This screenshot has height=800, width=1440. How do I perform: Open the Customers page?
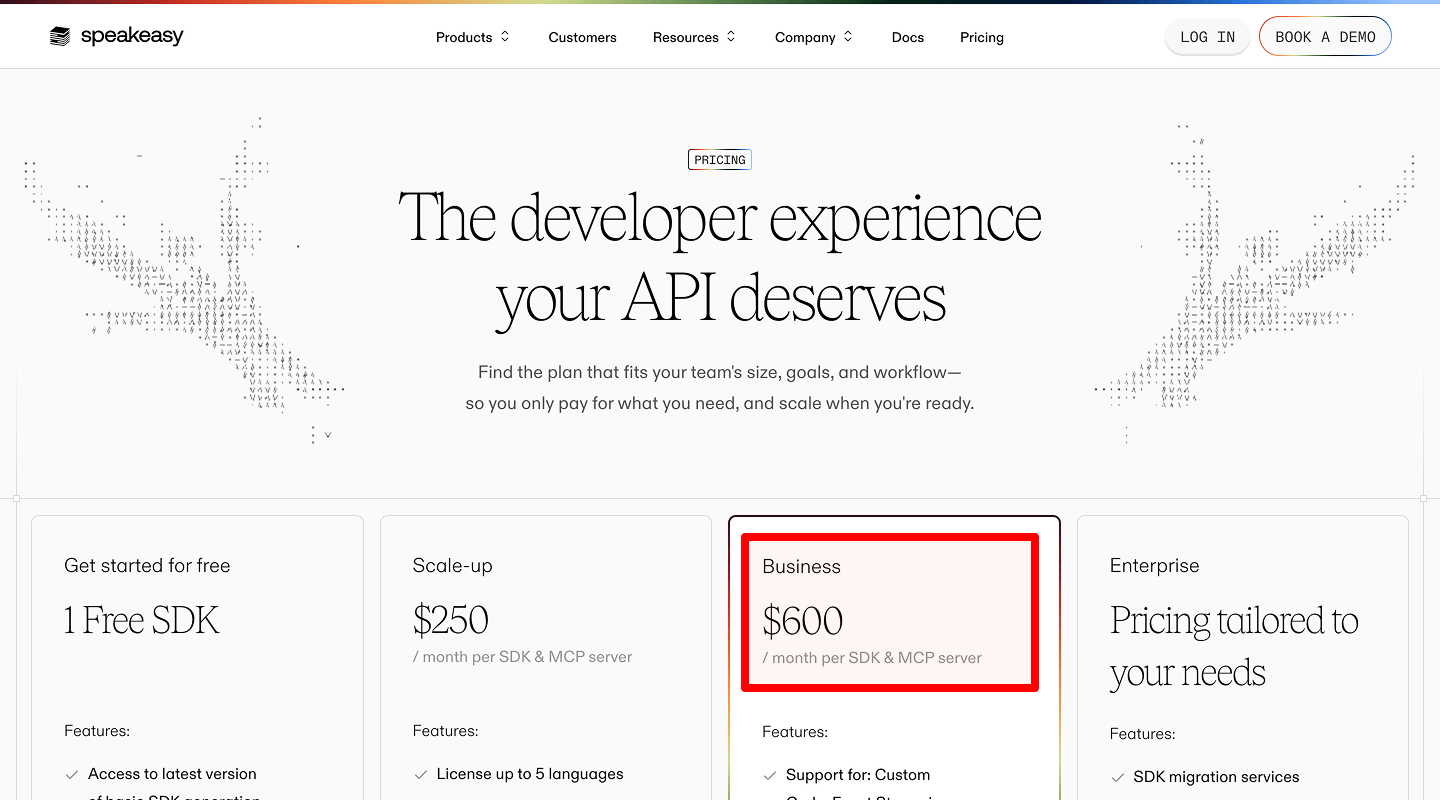[x=582, y=37]
